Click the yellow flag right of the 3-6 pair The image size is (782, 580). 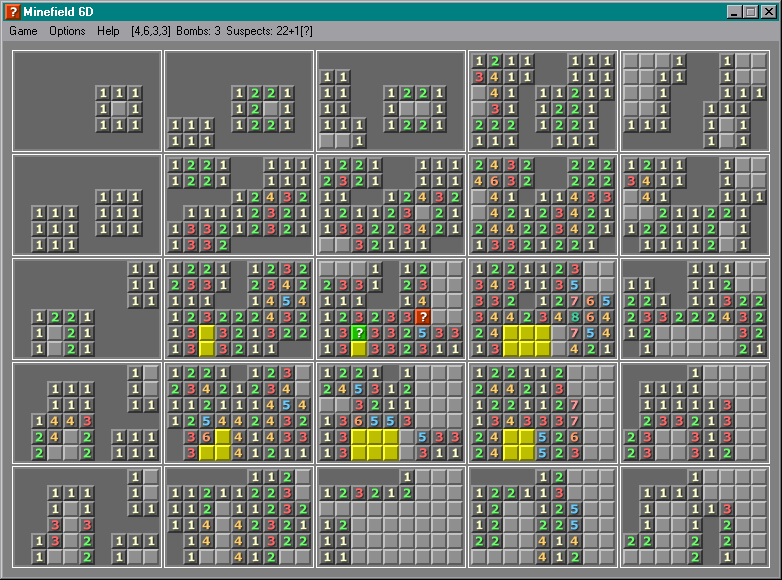pyautogui.click(x=223, y=437)
